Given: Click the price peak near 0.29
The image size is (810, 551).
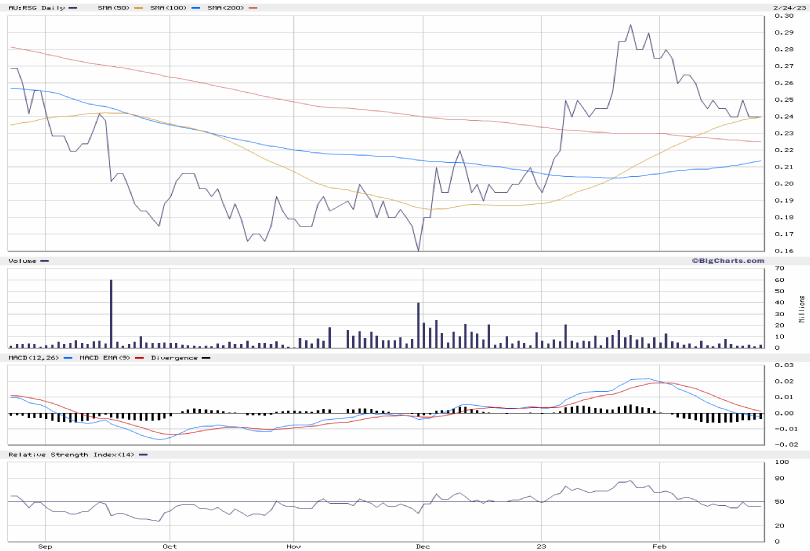Looking at the screenshot, I should coord(630,26).
